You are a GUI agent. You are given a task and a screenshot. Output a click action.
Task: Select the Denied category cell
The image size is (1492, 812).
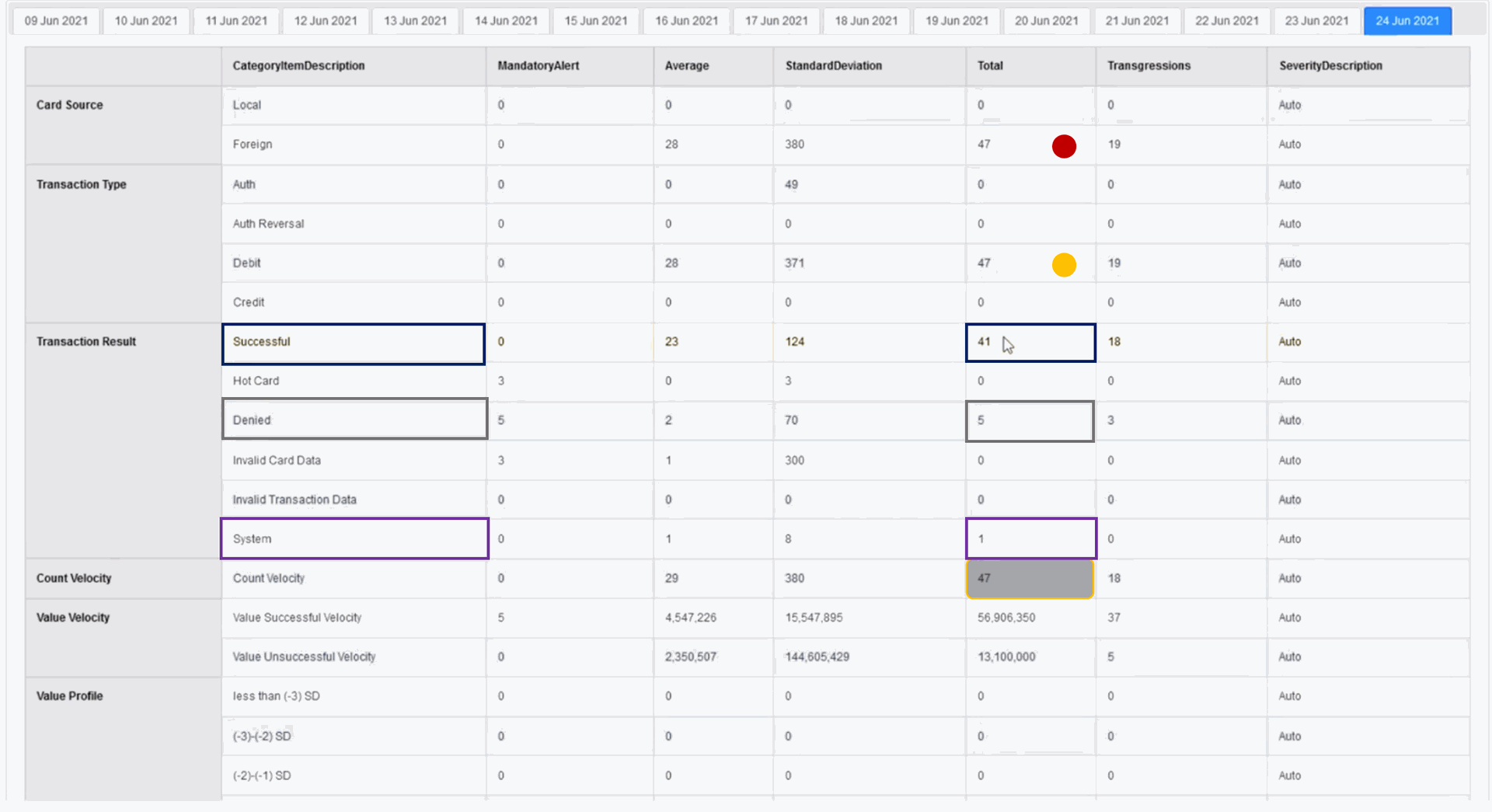pos(354,420)
